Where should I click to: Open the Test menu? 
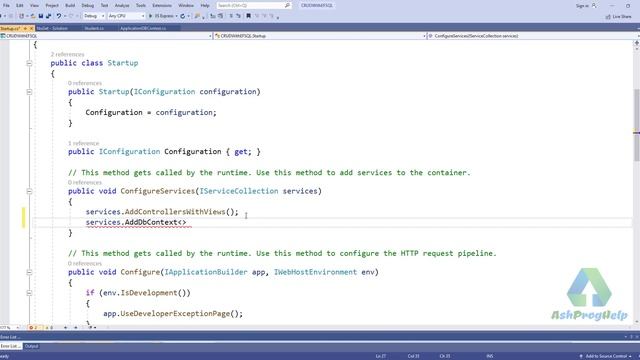104,6
